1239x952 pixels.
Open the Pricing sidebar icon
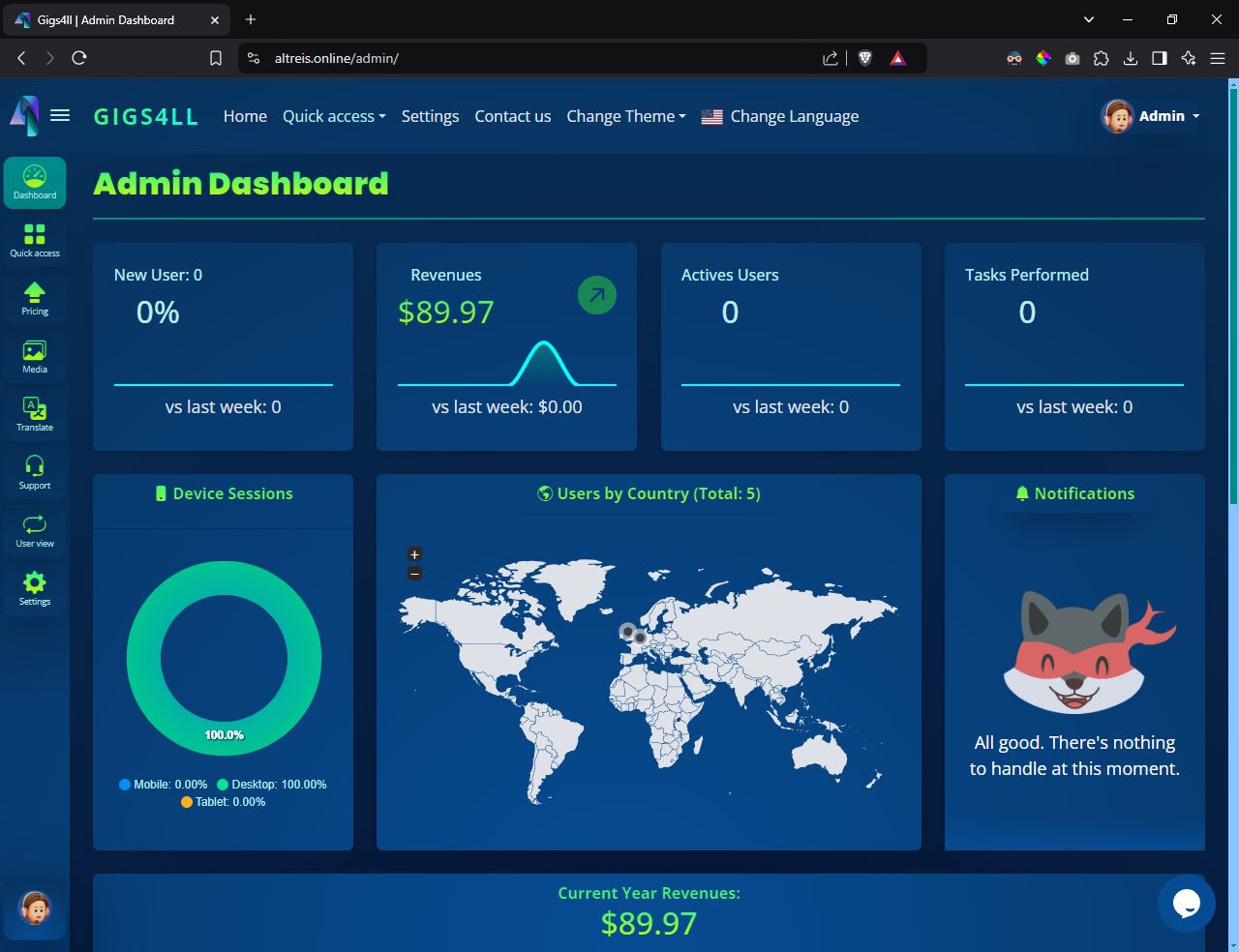pos(35,298)
